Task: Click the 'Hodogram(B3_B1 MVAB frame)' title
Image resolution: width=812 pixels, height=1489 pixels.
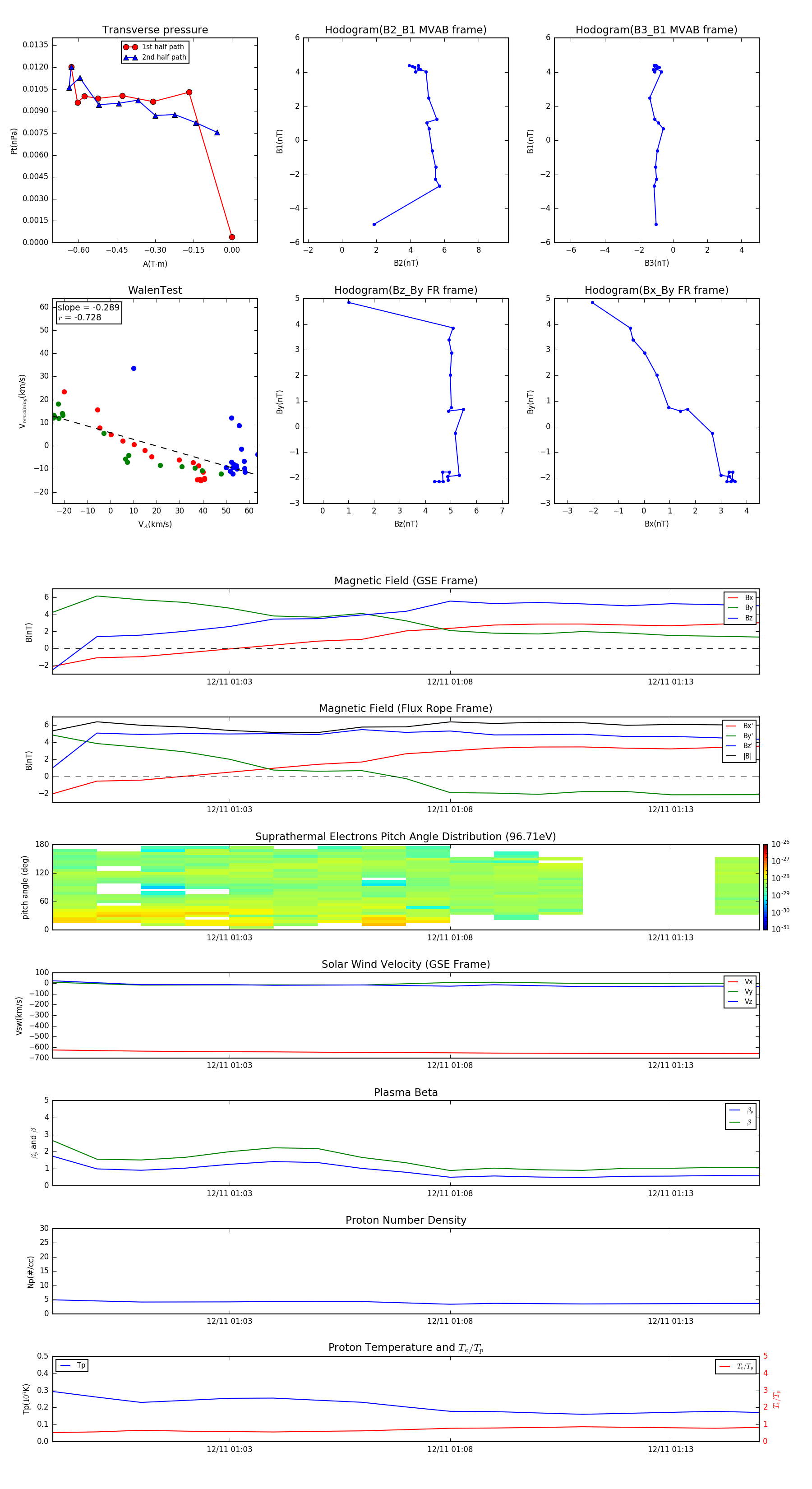Action: tap(656, 30)
